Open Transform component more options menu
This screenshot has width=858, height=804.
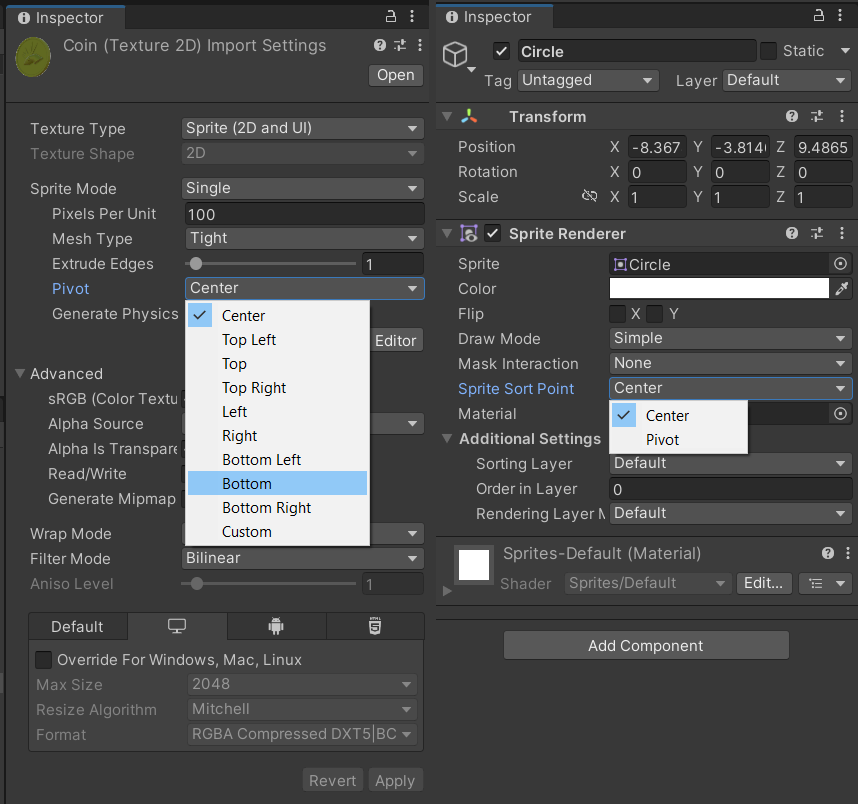point(842,116)
